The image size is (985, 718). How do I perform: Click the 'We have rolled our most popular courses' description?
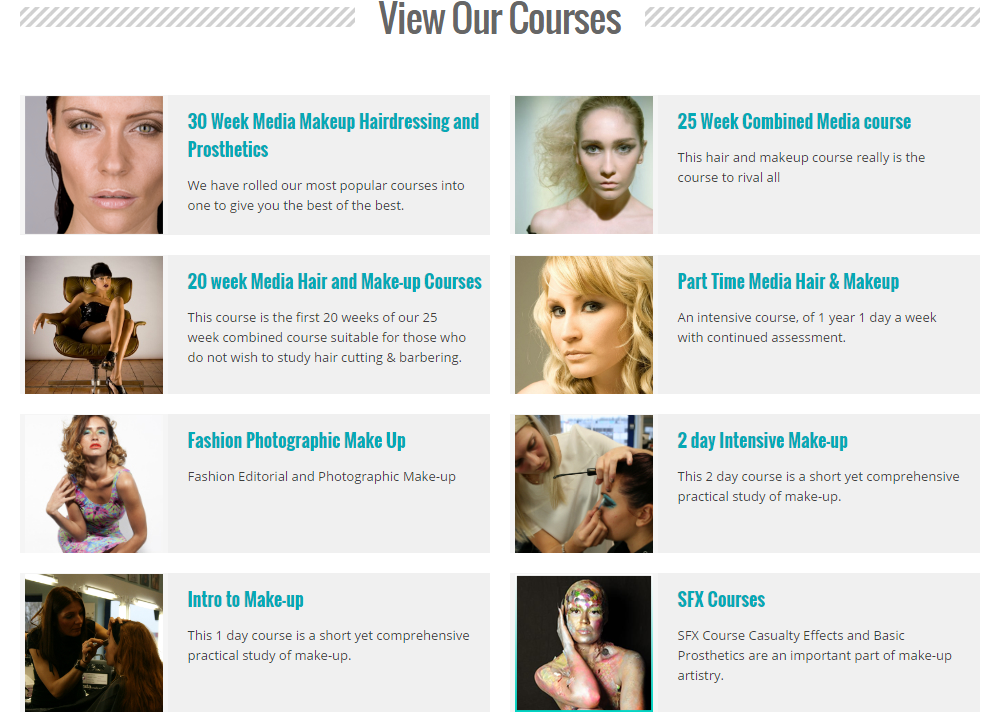[326, 195]
